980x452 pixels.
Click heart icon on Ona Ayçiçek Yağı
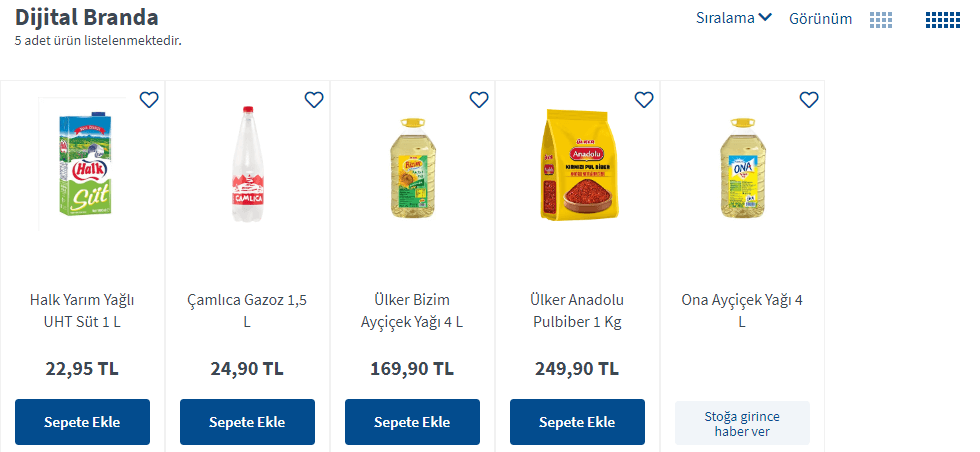click(809, 99)
